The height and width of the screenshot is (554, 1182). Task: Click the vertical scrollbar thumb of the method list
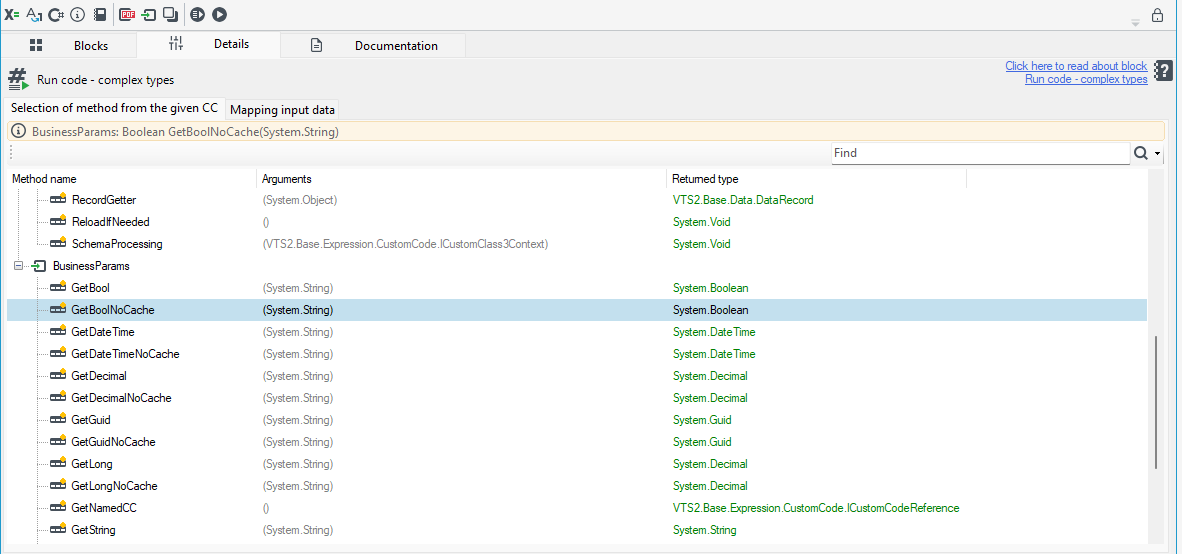(1156, 403)
